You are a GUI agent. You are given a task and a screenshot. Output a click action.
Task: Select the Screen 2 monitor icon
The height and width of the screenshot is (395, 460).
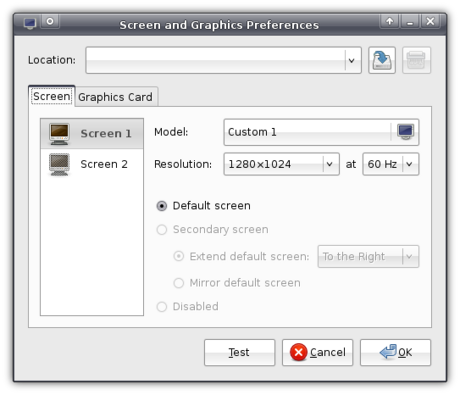click(x=59, y=164)
